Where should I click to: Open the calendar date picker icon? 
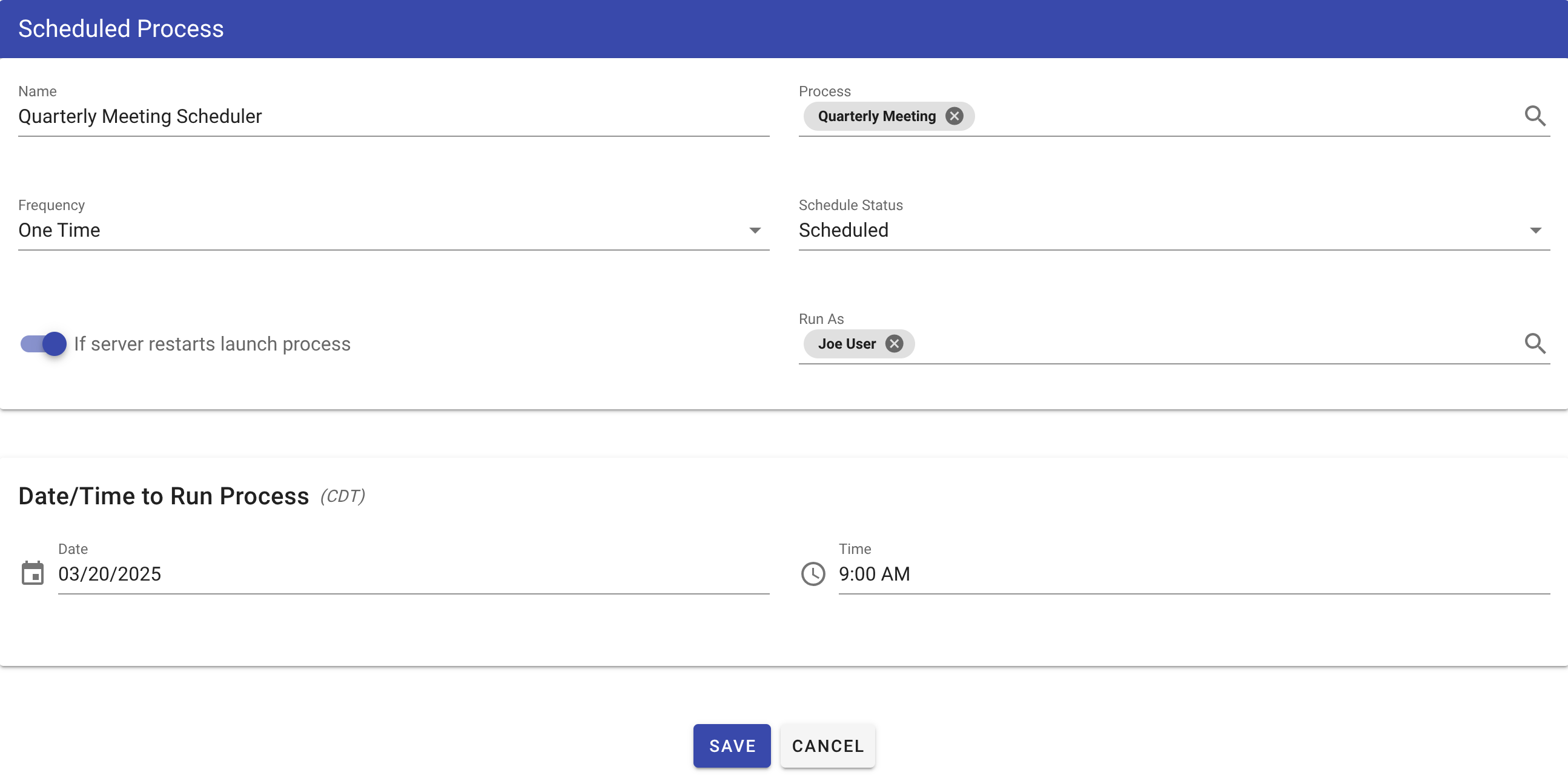pyautogui.click(x=33, y=573)
